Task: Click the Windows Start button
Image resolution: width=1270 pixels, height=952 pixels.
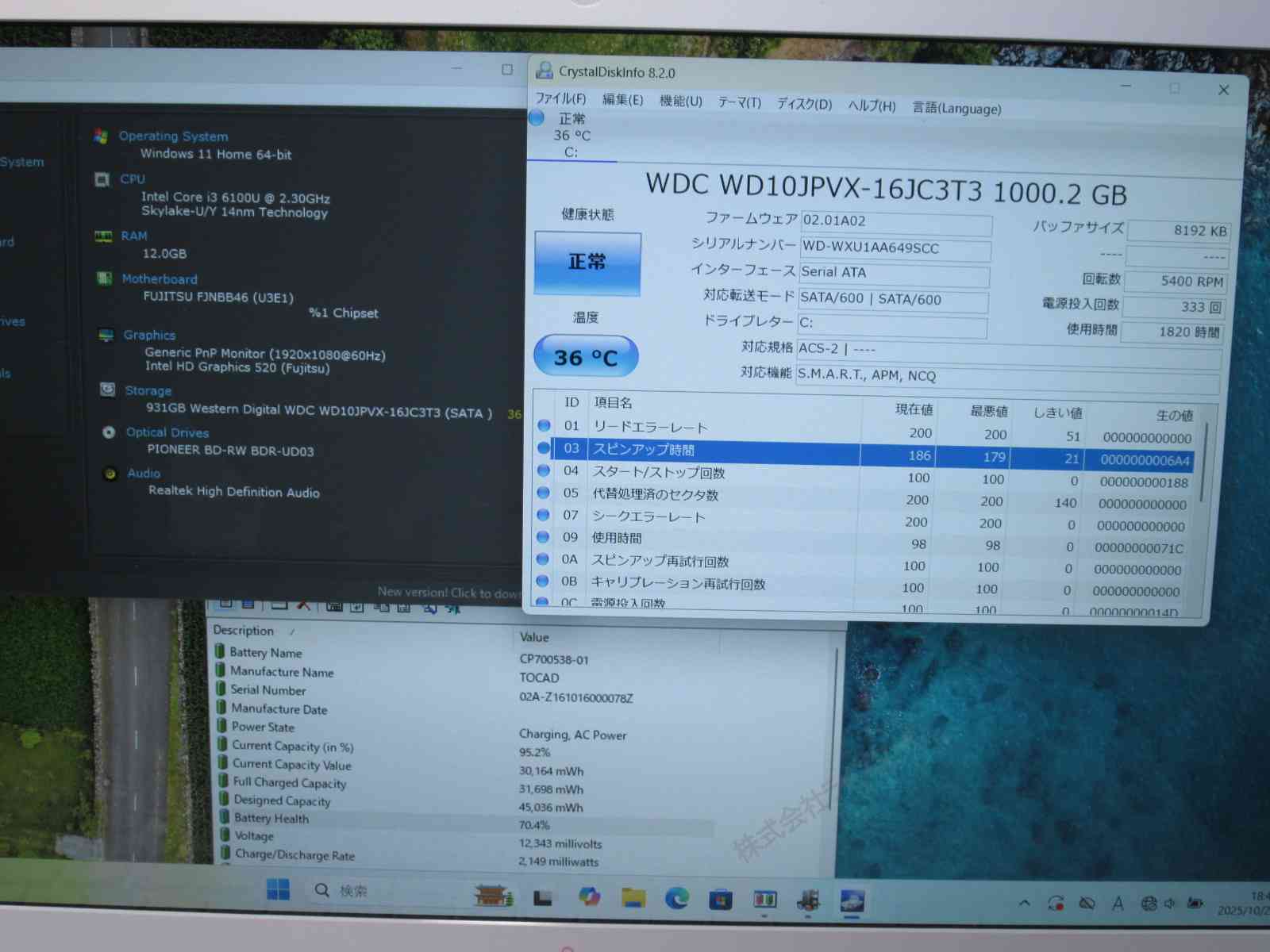Action: 278,890
